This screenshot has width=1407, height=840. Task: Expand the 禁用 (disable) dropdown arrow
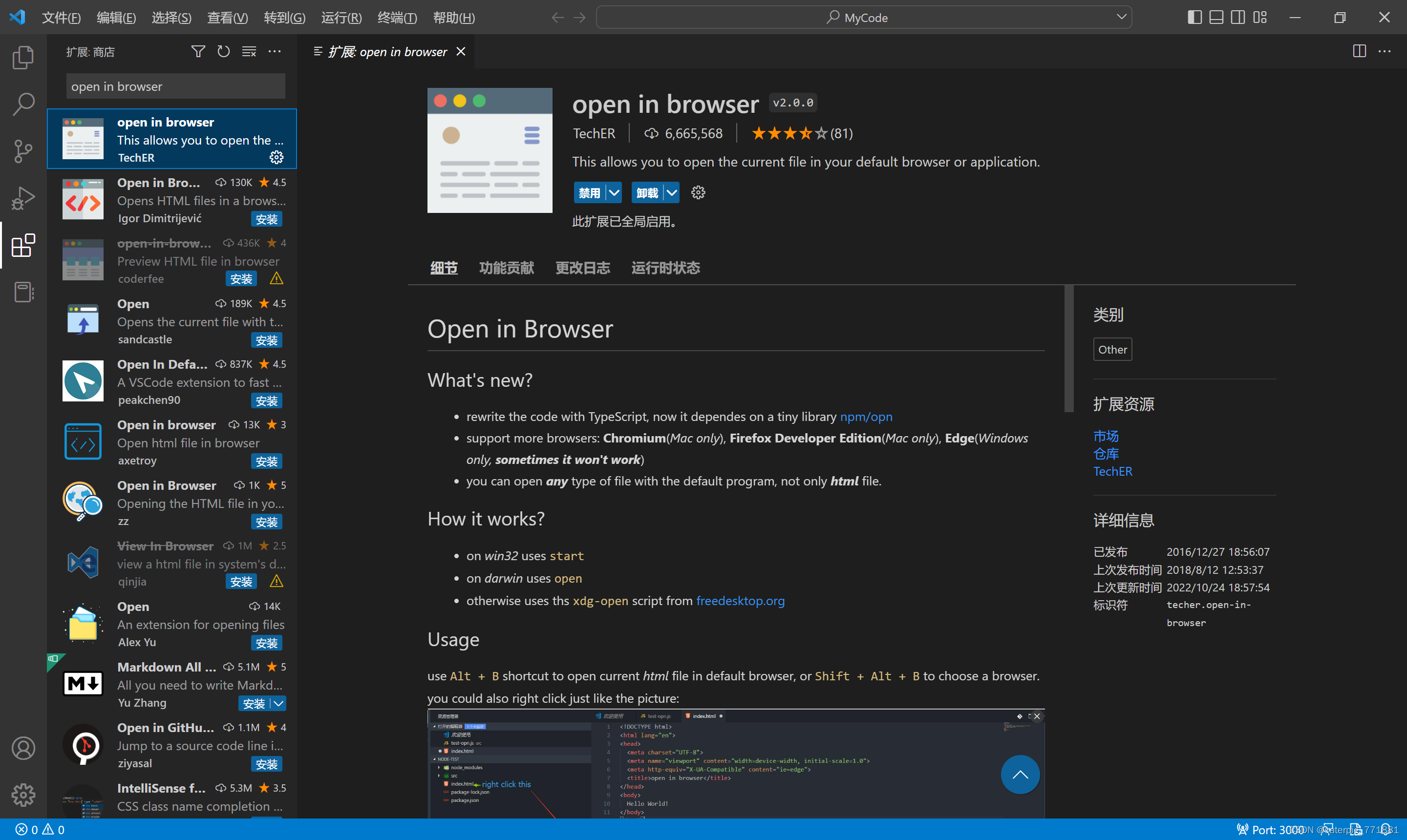point(614,192)
